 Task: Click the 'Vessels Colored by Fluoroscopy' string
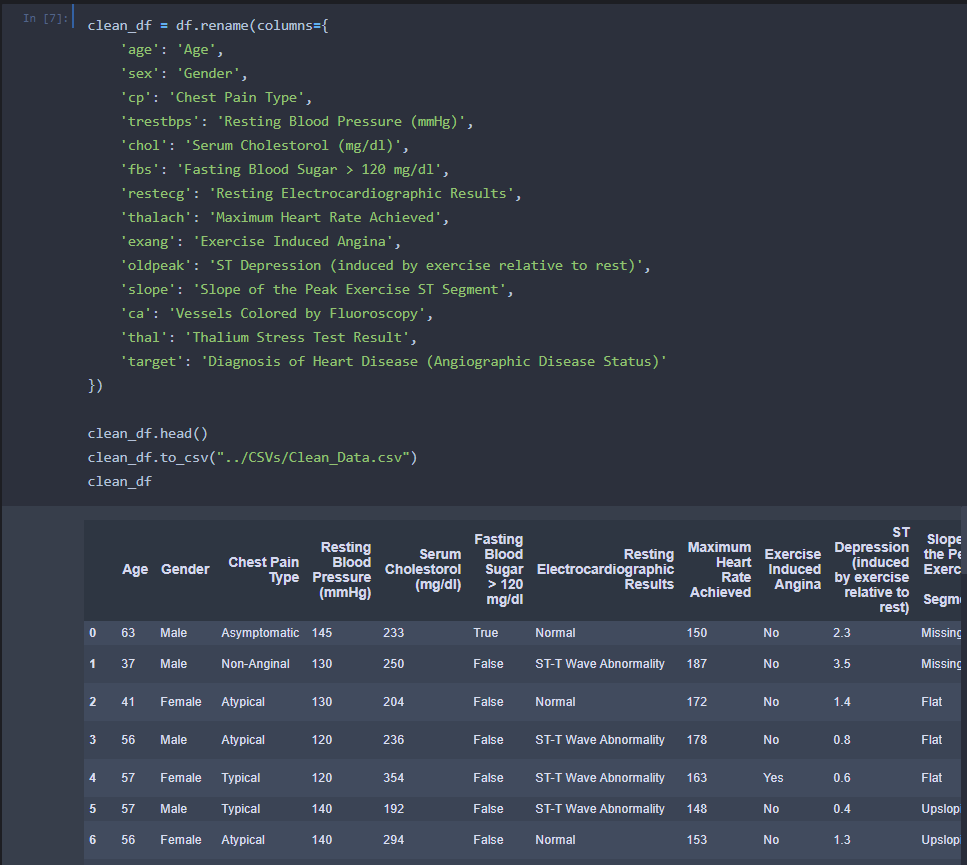coord(297,314)
